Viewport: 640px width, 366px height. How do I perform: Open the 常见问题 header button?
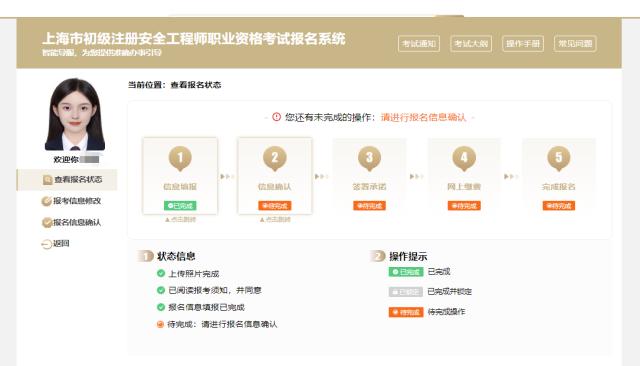click(x=575, y=44)
